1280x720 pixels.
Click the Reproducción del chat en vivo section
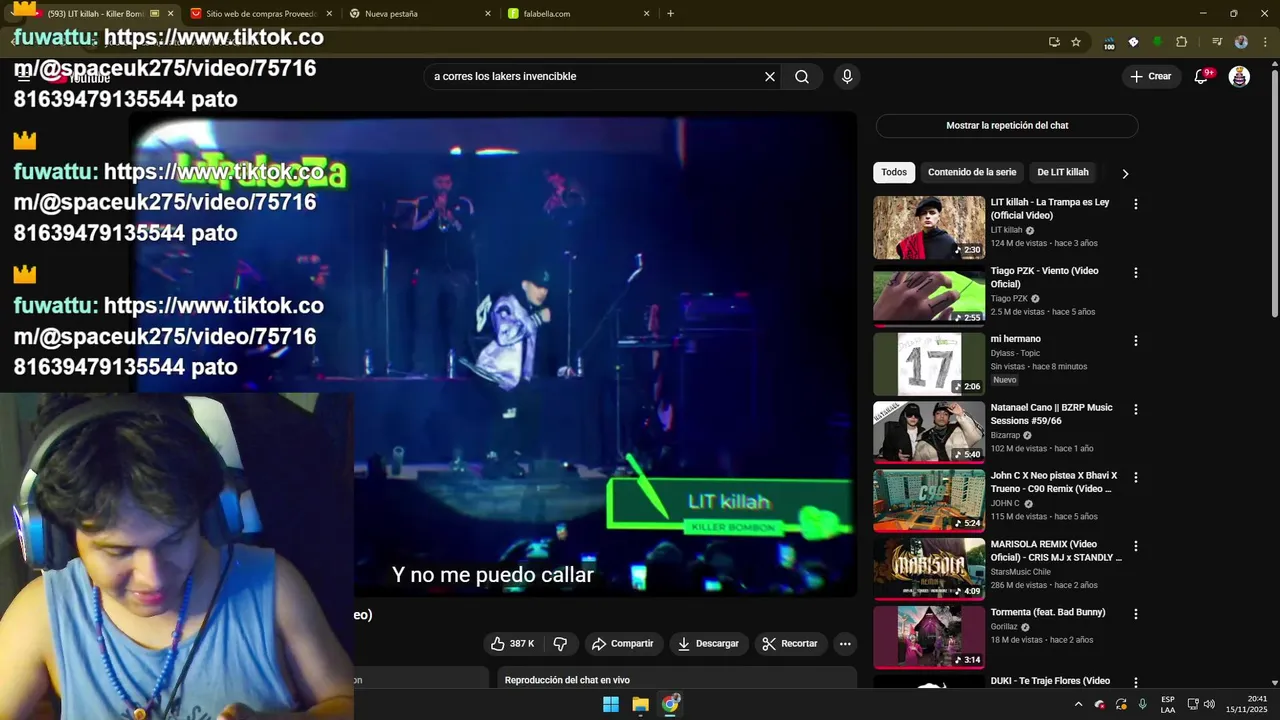677,680
